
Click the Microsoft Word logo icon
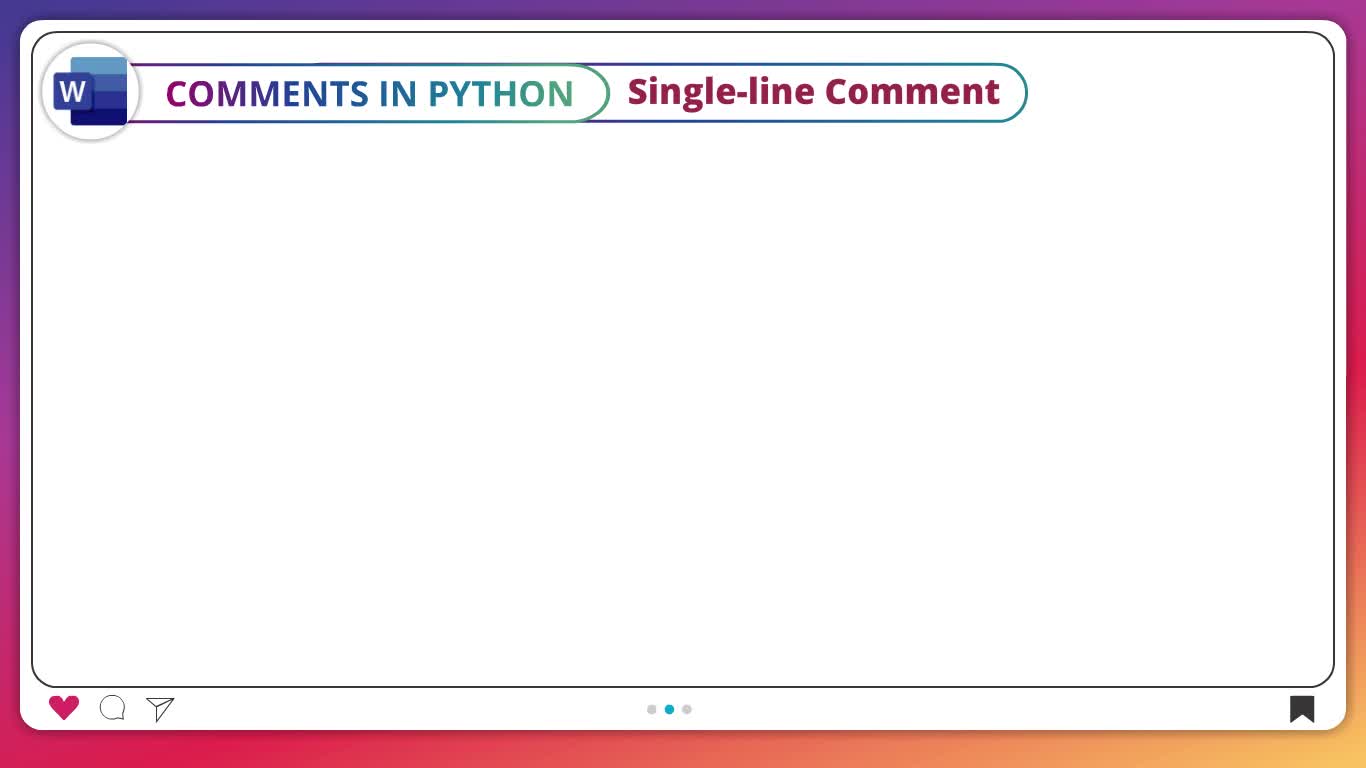90,92
